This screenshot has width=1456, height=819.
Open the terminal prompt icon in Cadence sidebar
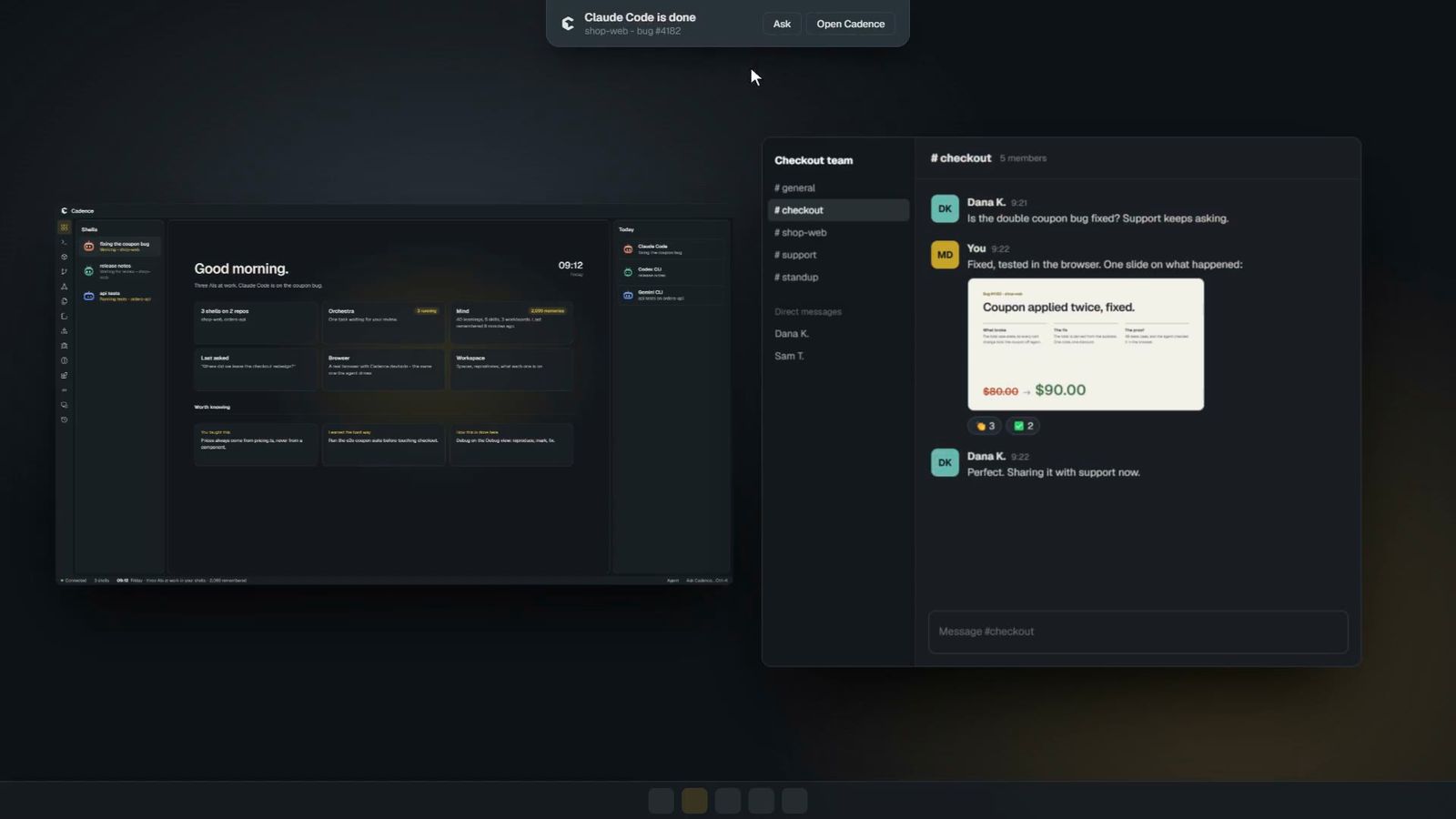pos(64,242)
